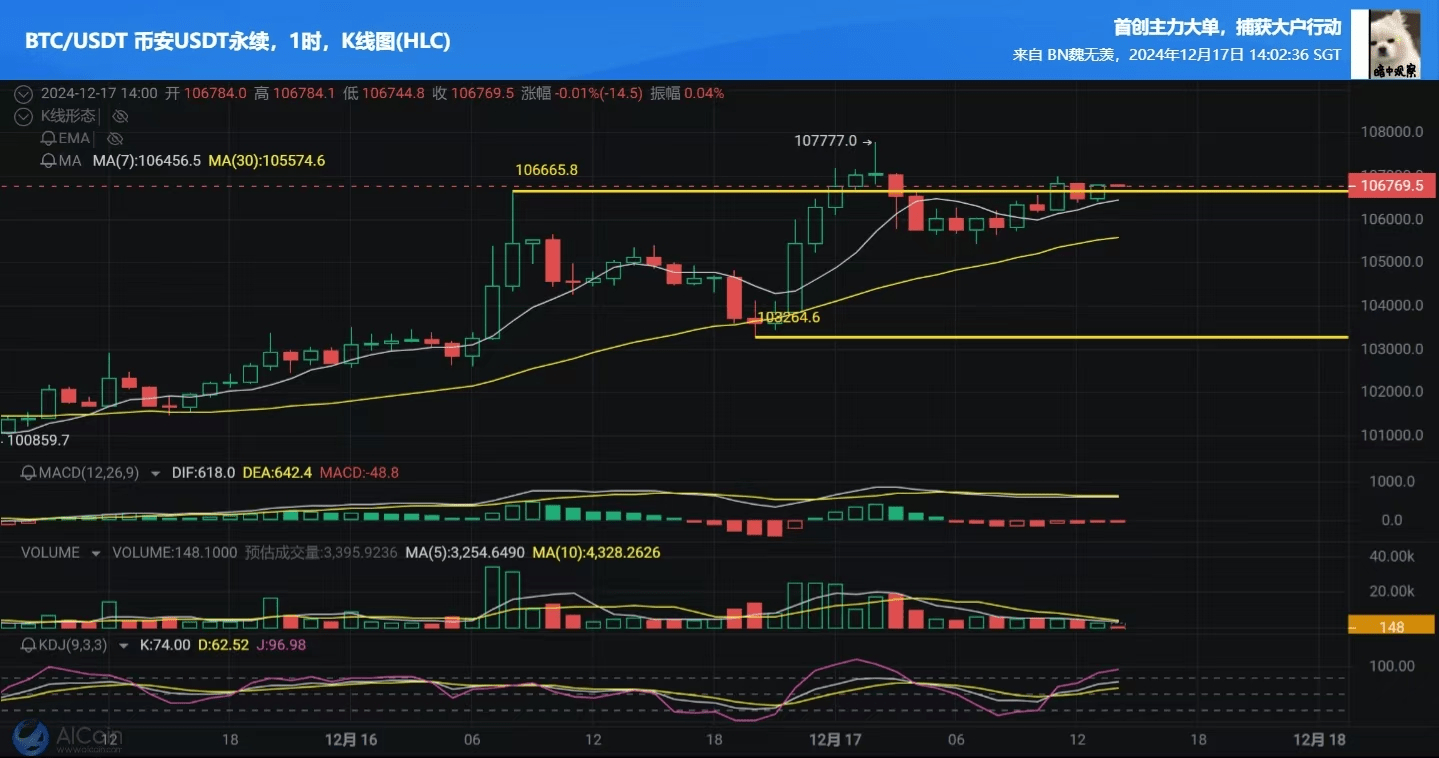This screenshot has width=1439, height=758.
Task: Click the 107777.0 high price marker
Action: tap(826, 141)
